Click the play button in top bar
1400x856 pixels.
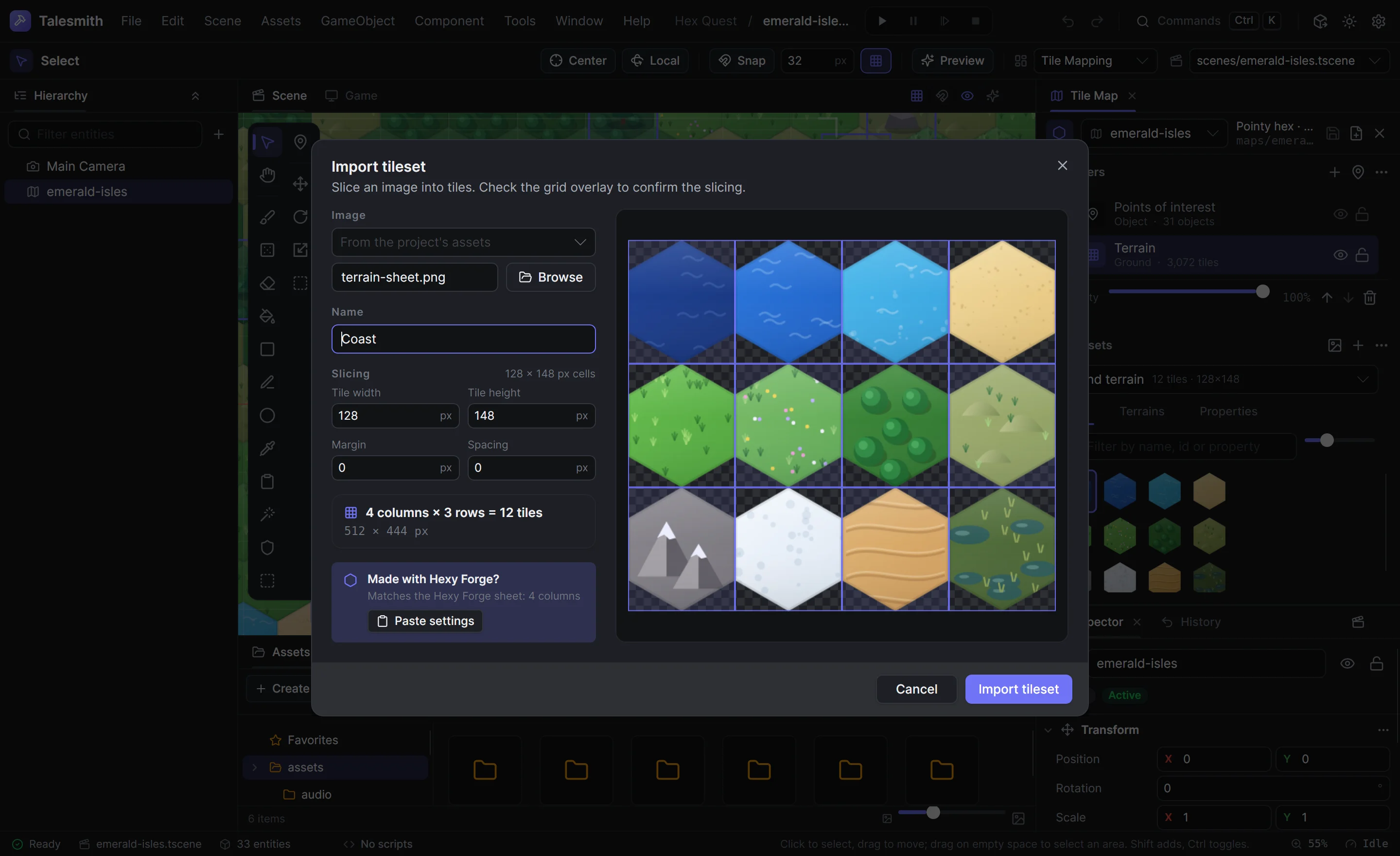882,21
